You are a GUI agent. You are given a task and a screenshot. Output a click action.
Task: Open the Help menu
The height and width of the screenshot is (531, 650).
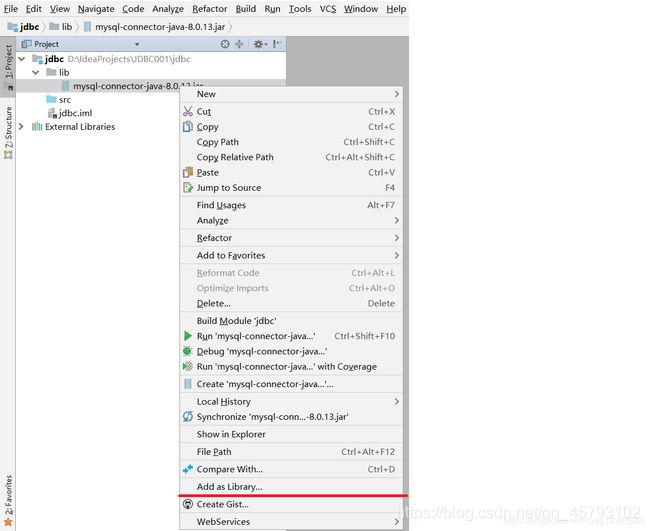(396, 9)
